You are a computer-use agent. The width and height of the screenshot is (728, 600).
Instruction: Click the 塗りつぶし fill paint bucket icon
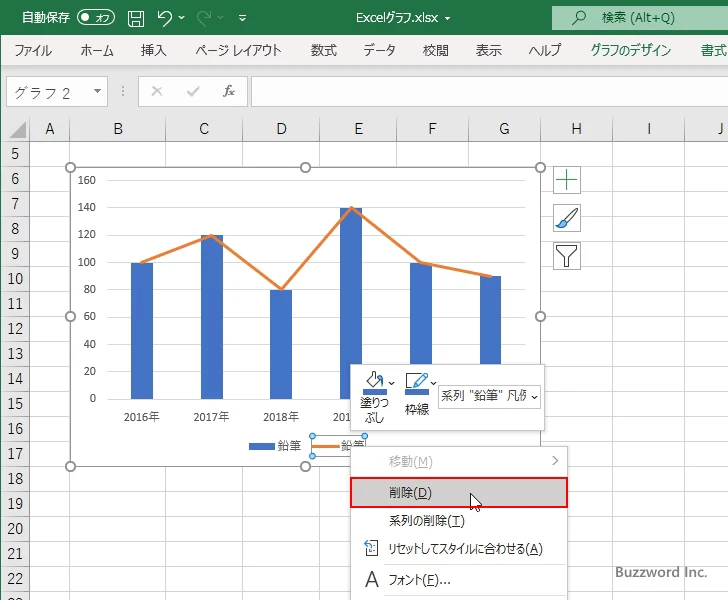[x=374, y=382]
